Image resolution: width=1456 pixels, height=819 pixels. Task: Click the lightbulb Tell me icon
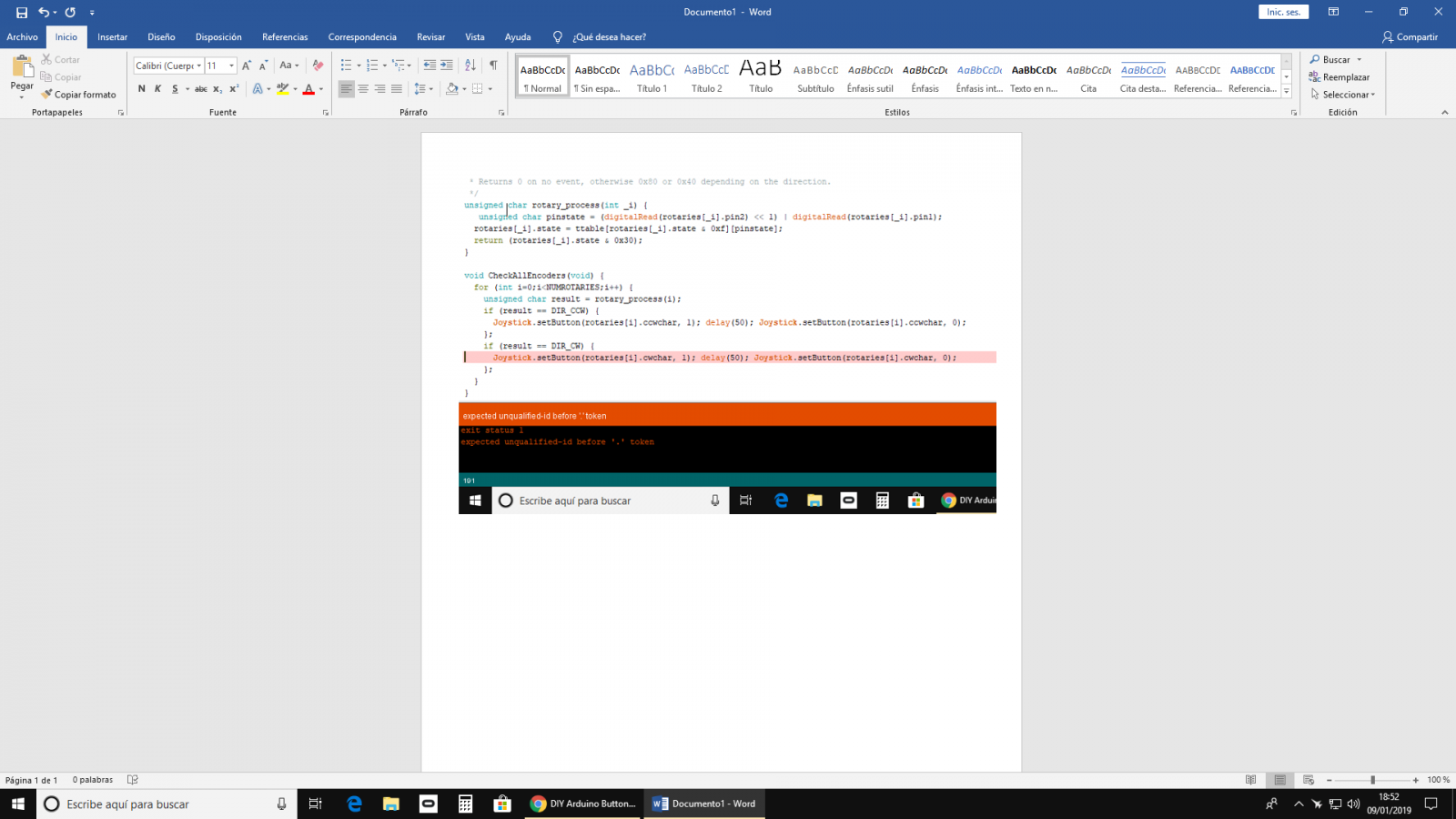coord(558,37)
